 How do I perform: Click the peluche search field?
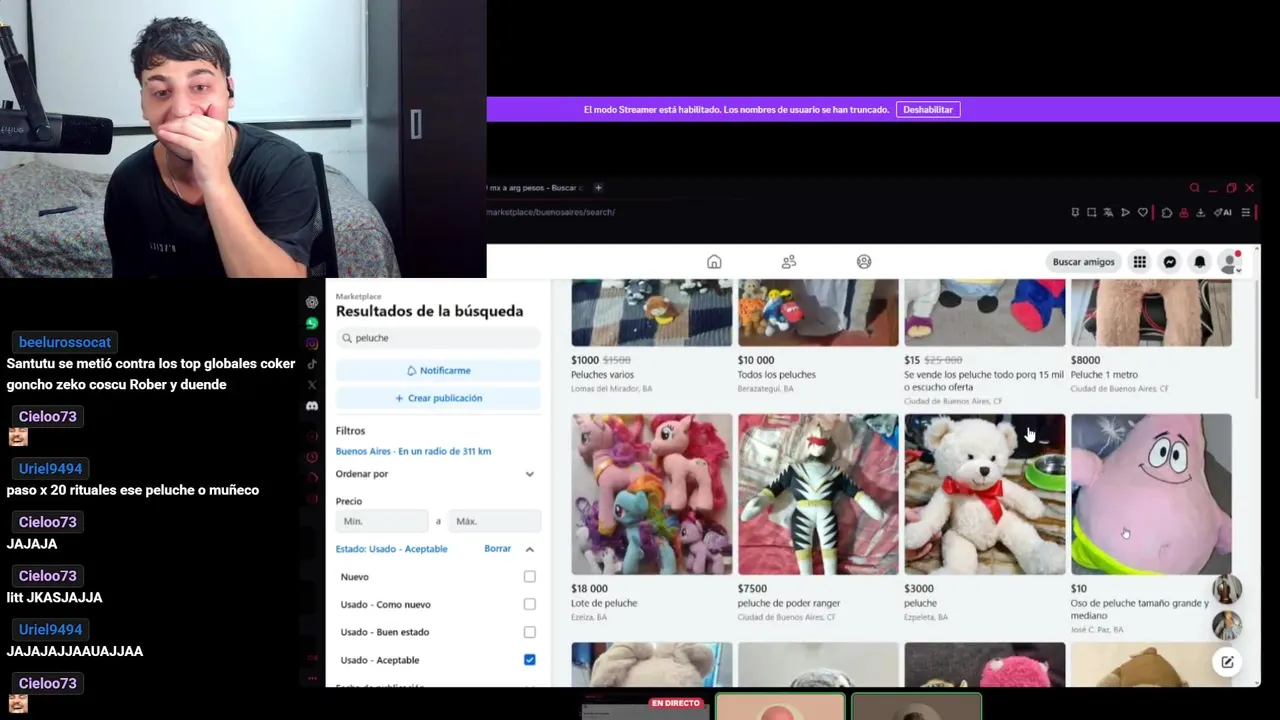point(438,338)
